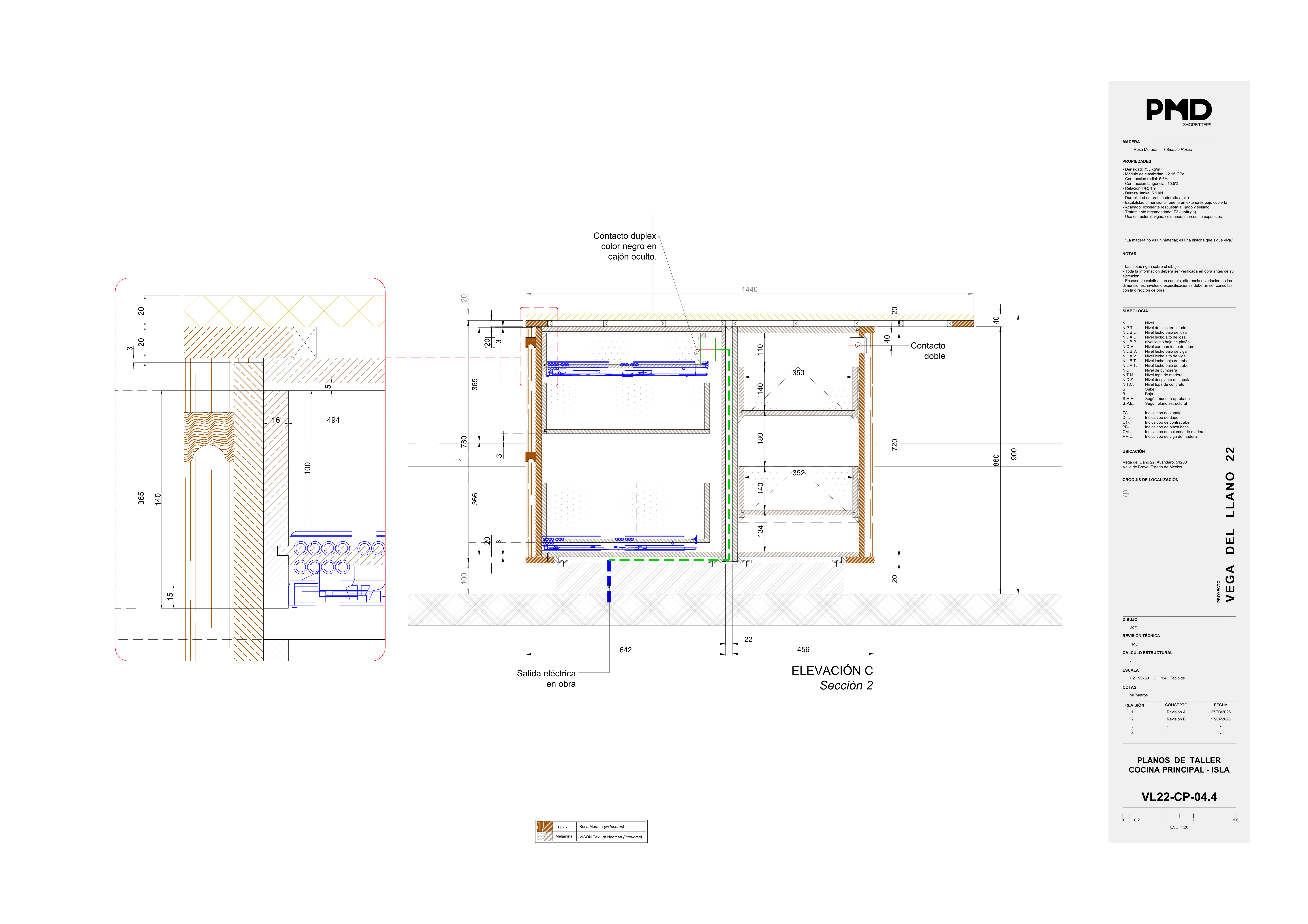This screenshot has height=924, width=1308.
Task: Click the 'MADERA' heading
Action: 1131,142
